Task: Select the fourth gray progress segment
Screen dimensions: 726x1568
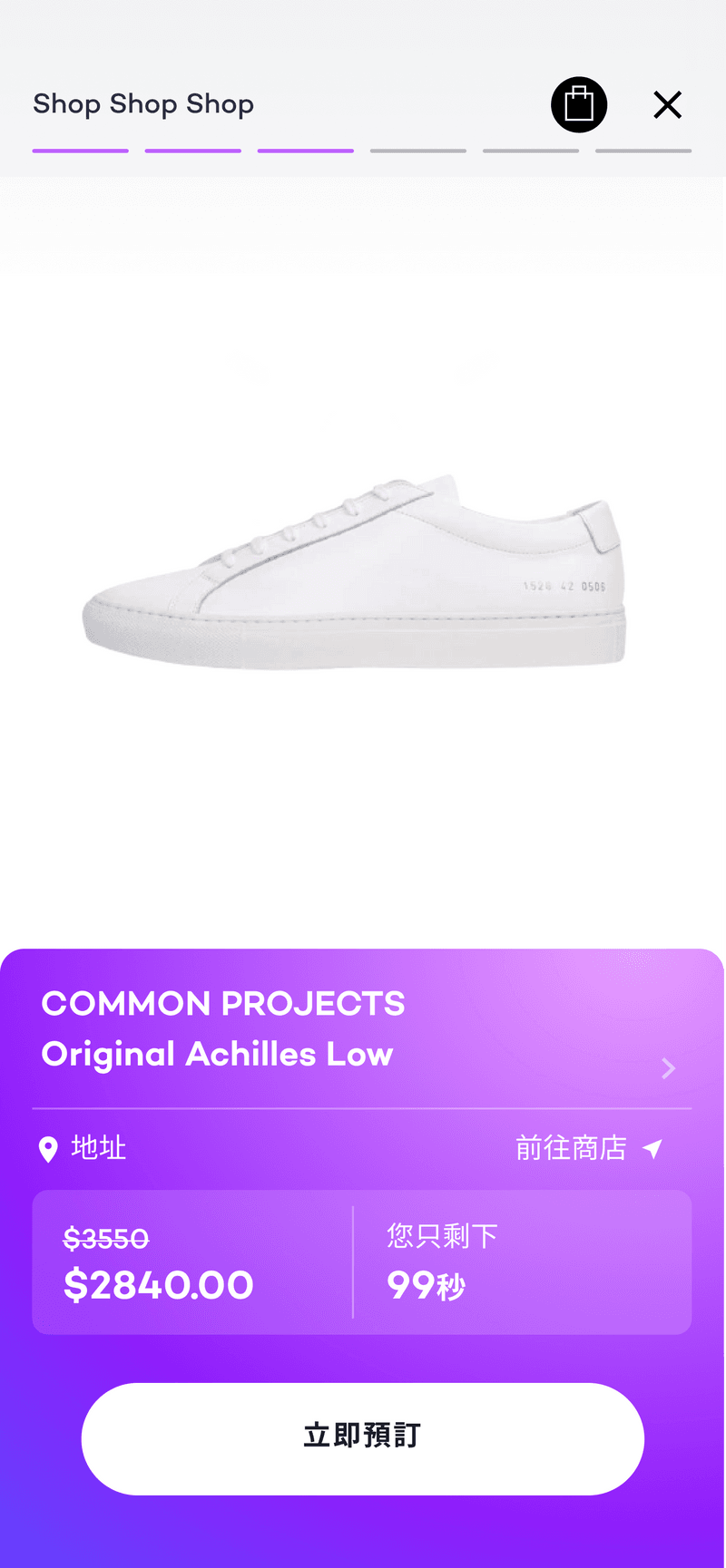Action: coord(418,151)
